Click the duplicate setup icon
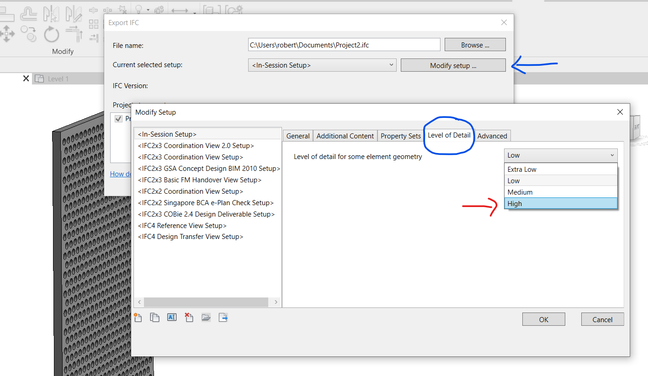The width and height of the screenshot is (648, 376). coord(155,317)
